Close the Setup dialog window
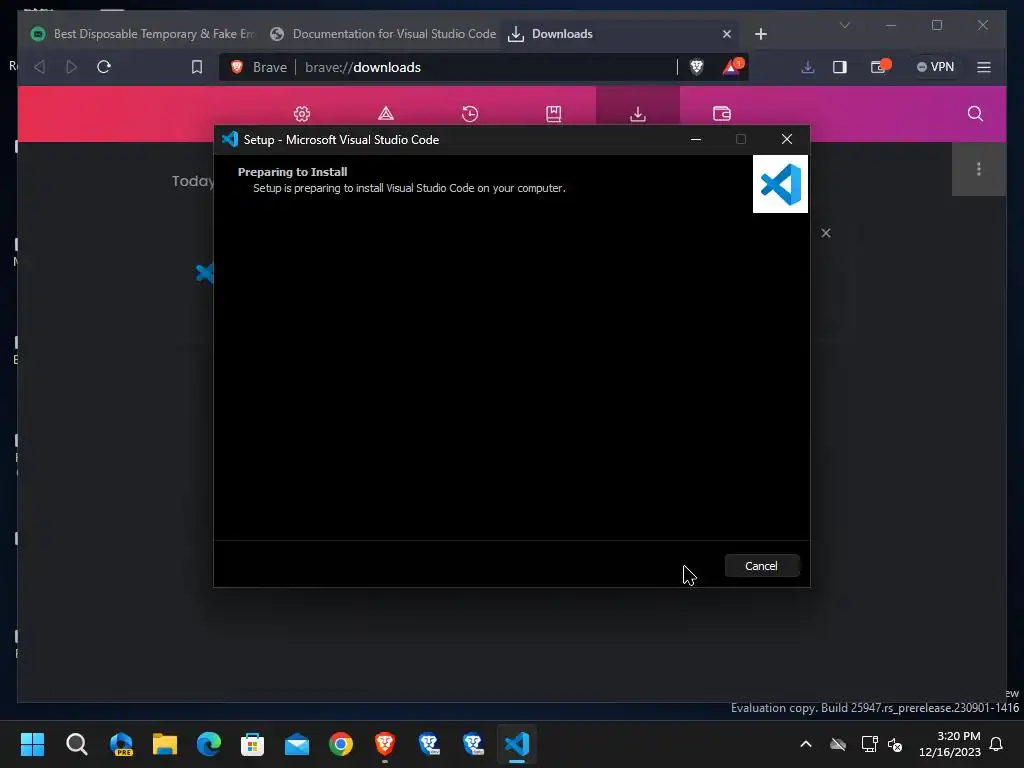This screenshot has width=1024, height=768. 786,139
